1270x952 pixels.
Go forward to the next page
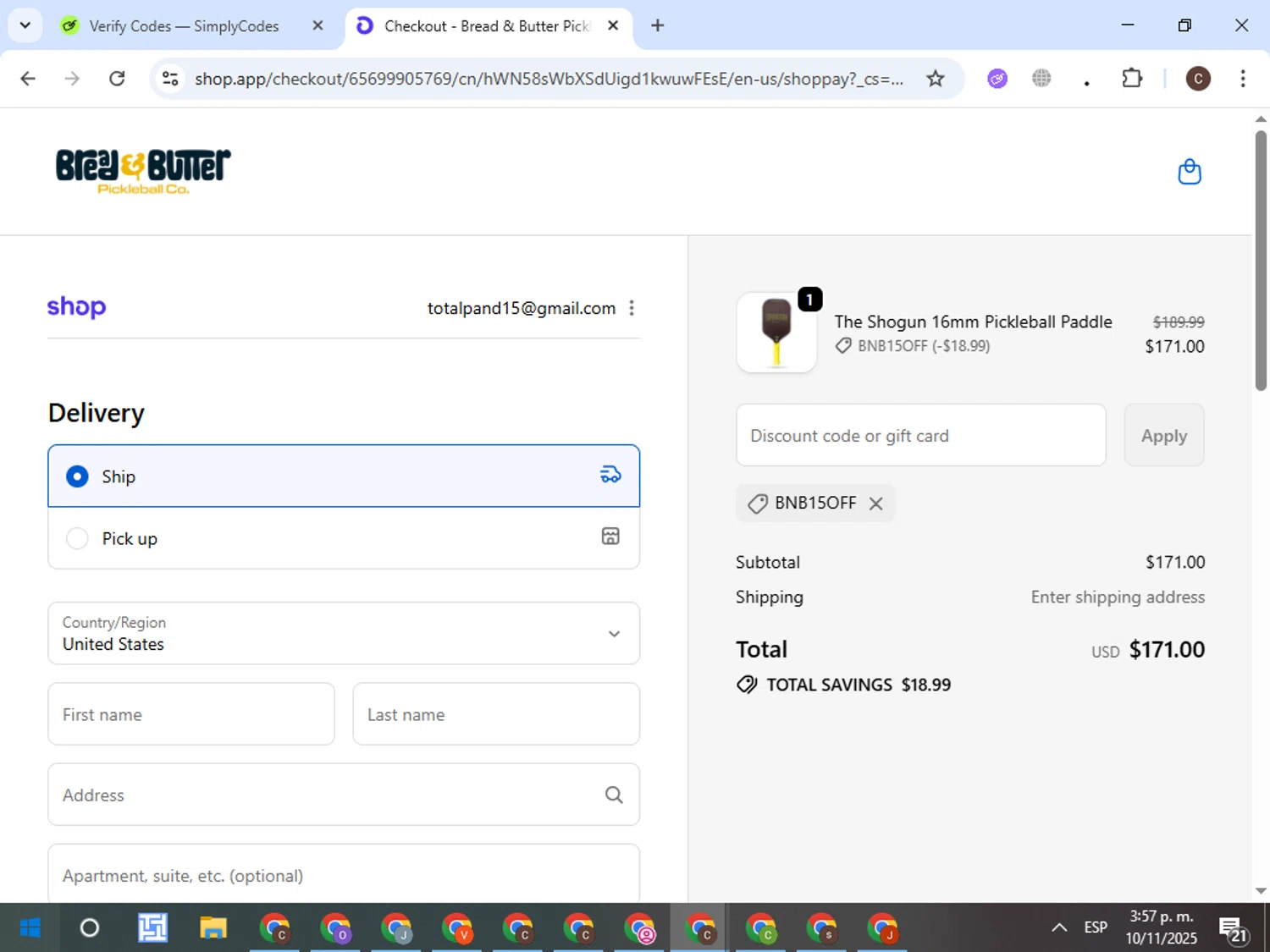pyautogui.click(x=72, y=79)
